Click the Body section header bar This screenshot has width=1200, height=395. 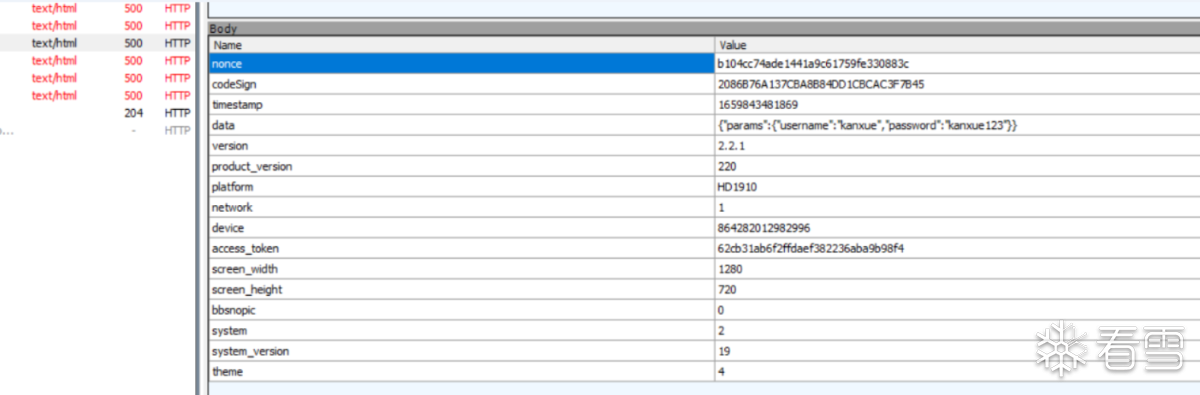point(704,30)
